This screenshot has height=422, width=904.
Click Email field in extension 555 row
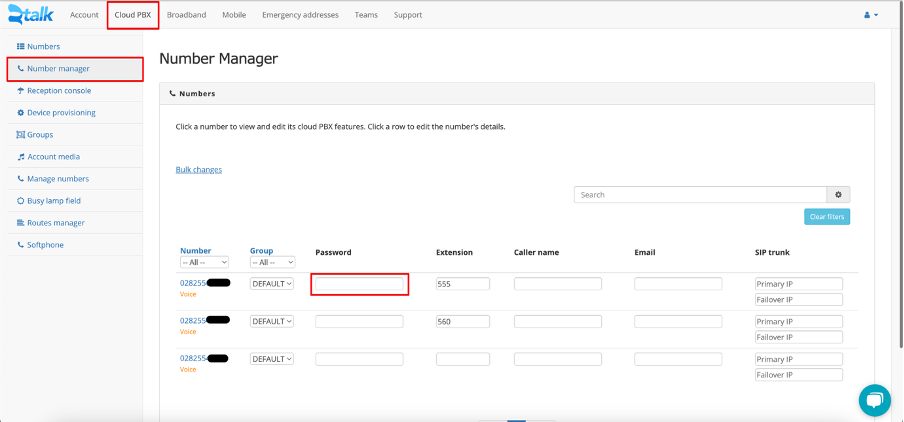678,284
